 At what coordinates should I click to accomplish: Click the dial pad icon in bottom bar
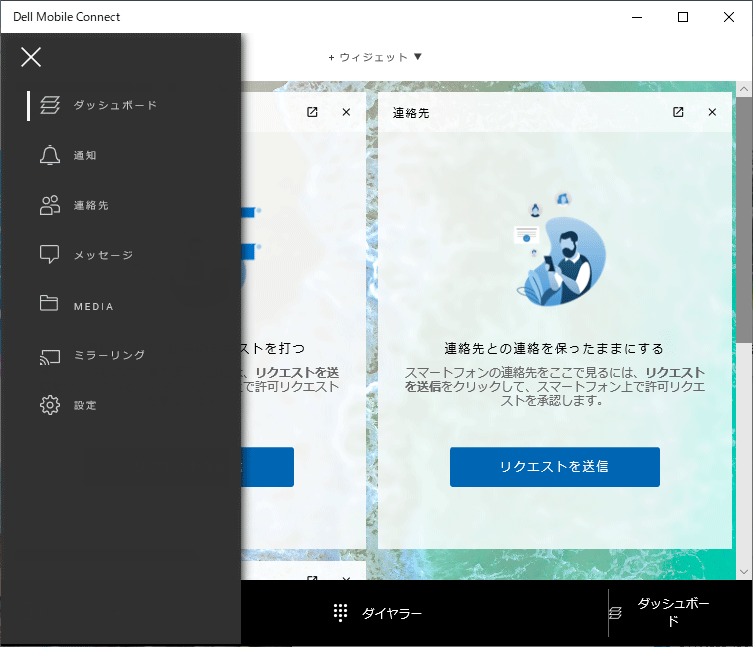[x=340, y=613]
